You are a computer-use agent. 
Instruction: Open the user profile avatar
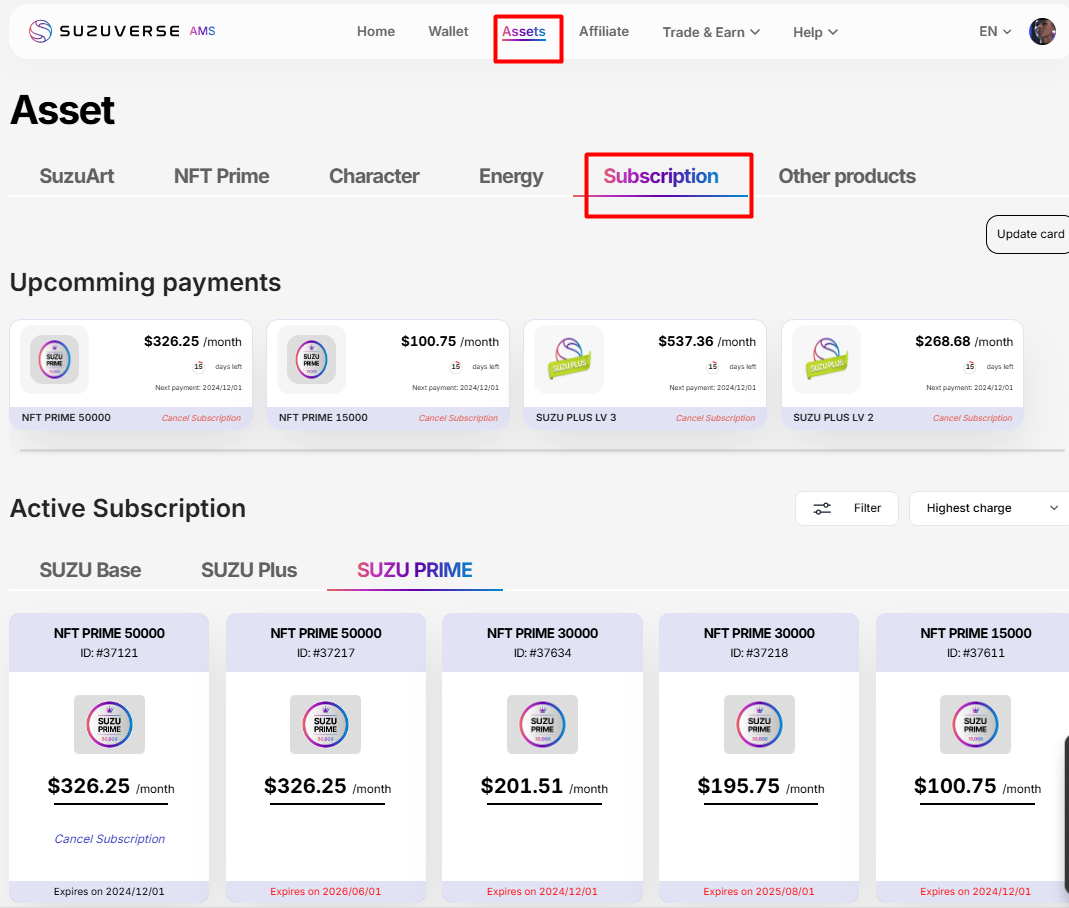point(1042,32)
